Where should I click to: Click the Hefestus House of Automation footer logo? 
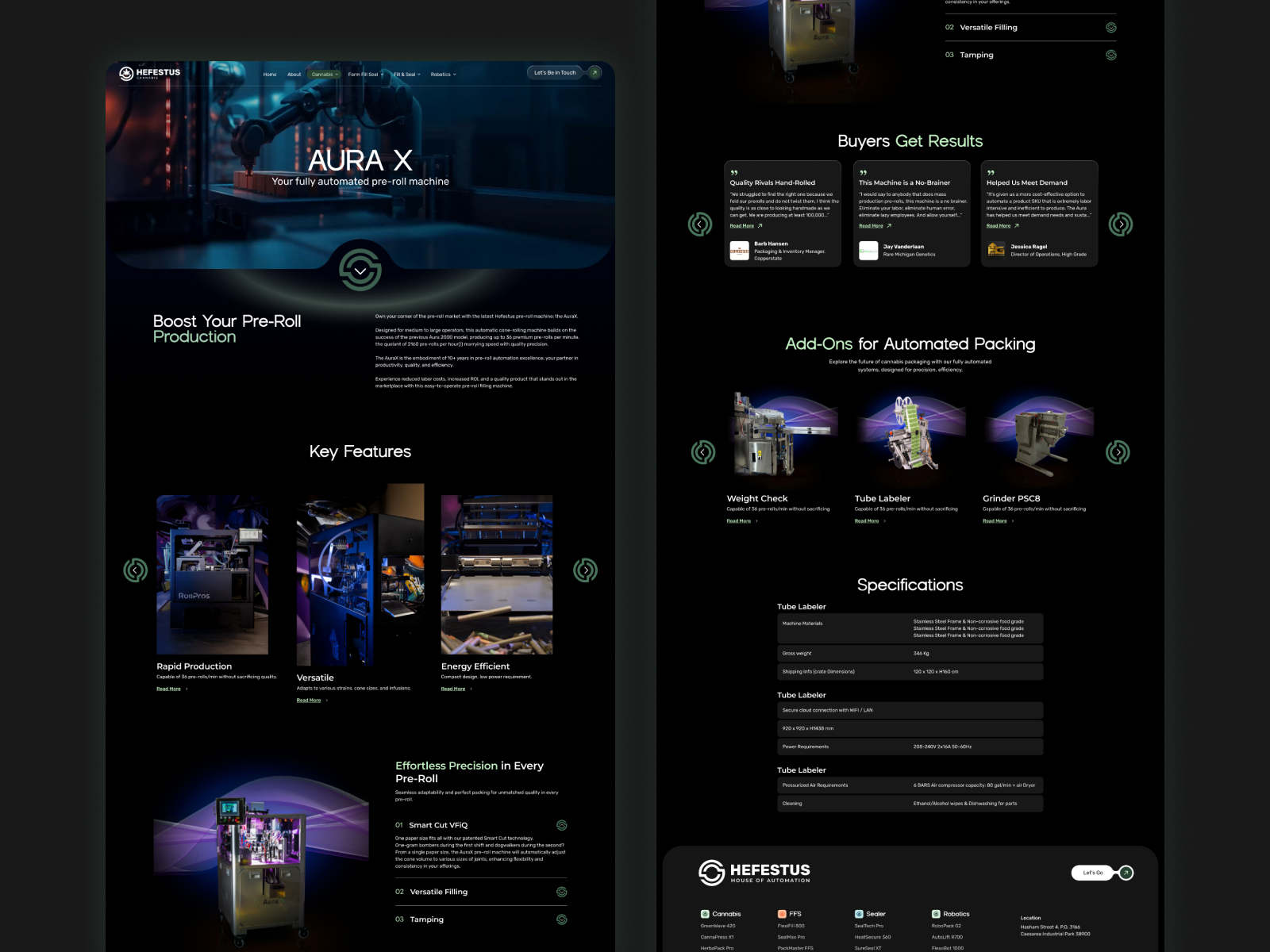tap(754, 873)
